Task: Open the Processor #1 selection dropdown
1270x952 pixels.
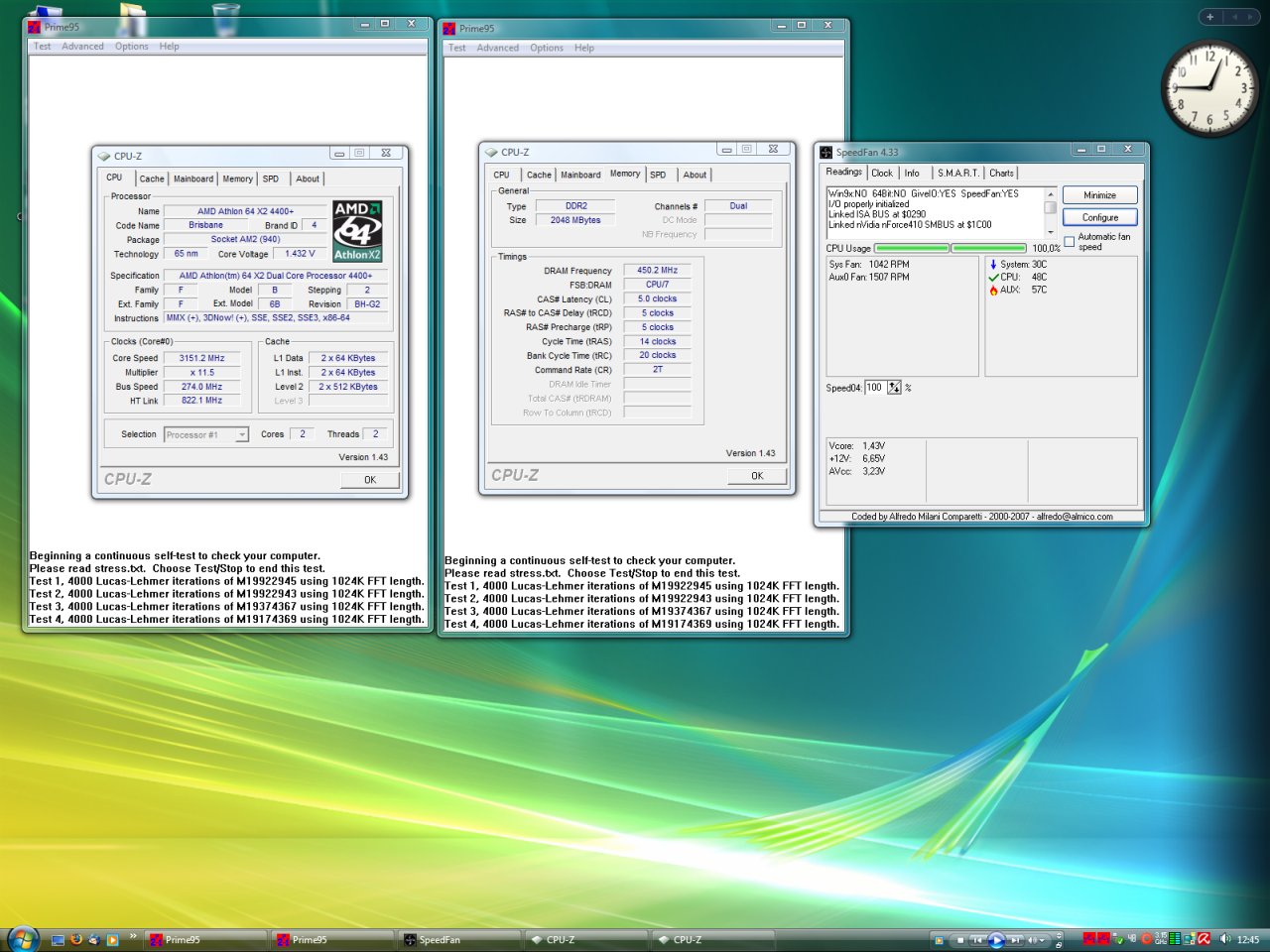Action: coord(205,434)
